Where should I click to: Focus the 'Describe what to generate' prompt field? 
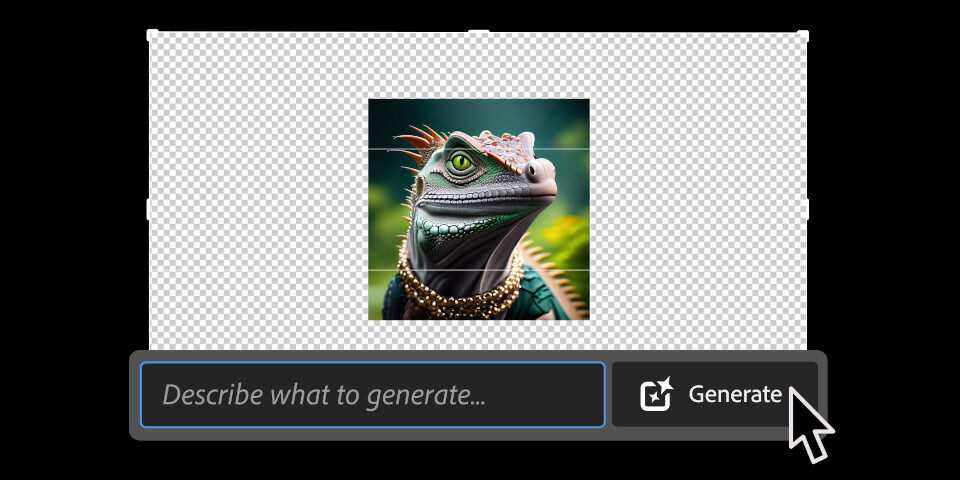coord(372,395)
